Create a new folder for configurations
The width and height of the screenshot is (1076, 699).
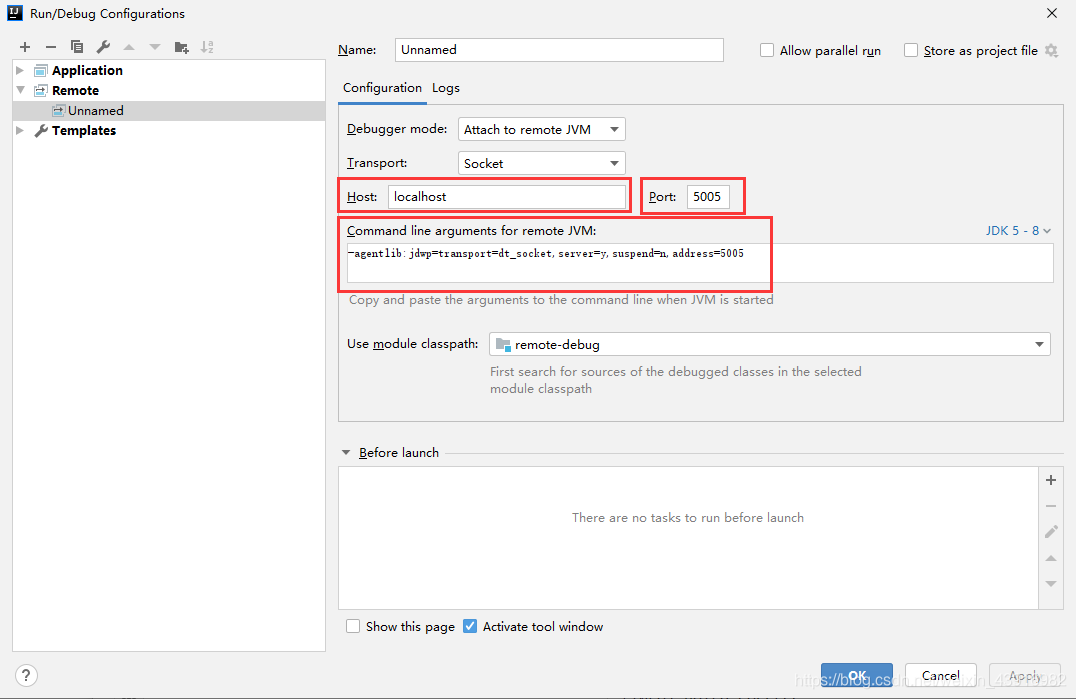pos(181,47)
